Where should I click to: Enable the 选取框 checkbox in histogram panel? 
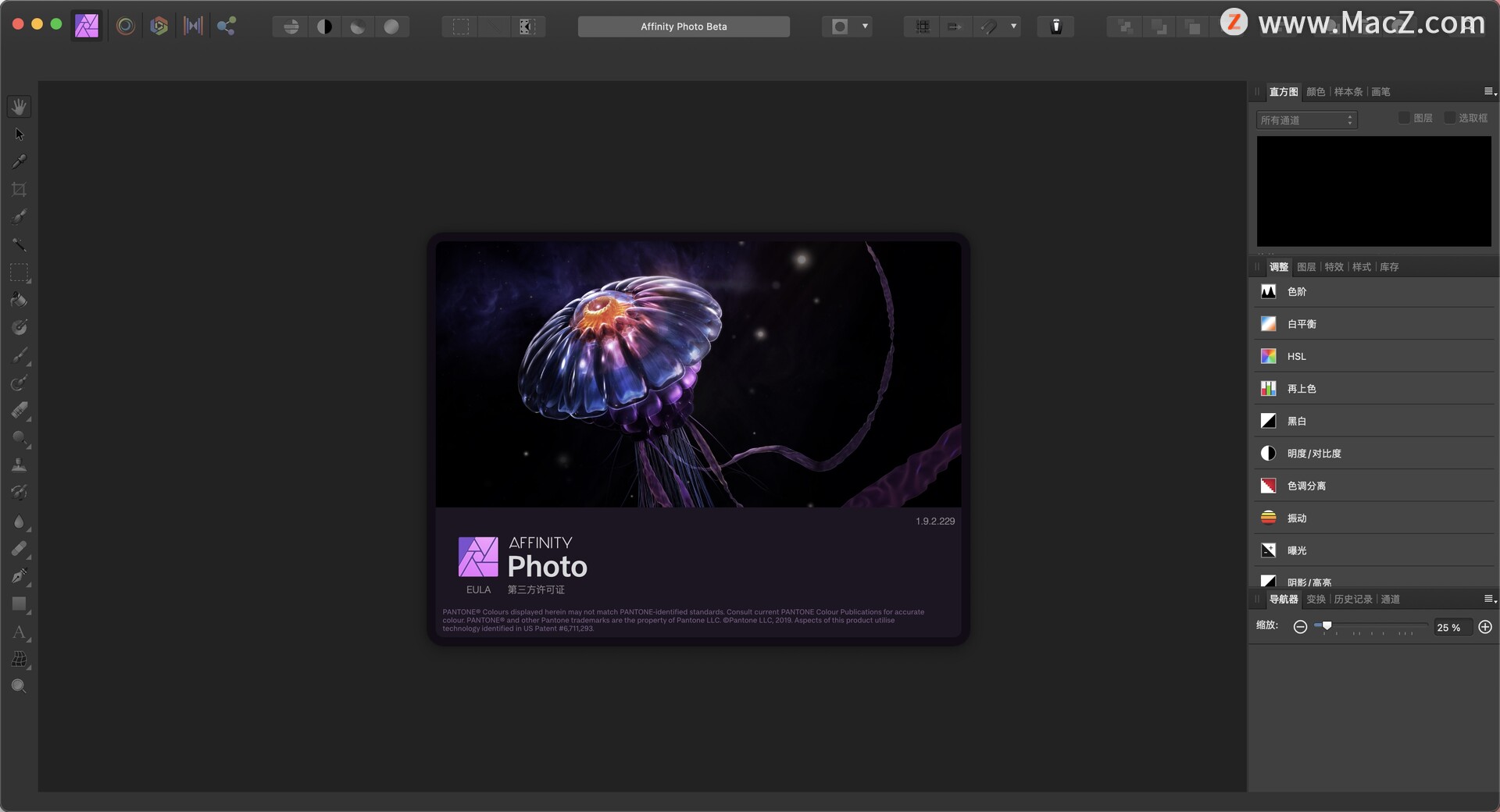[x=1451, y=117]
